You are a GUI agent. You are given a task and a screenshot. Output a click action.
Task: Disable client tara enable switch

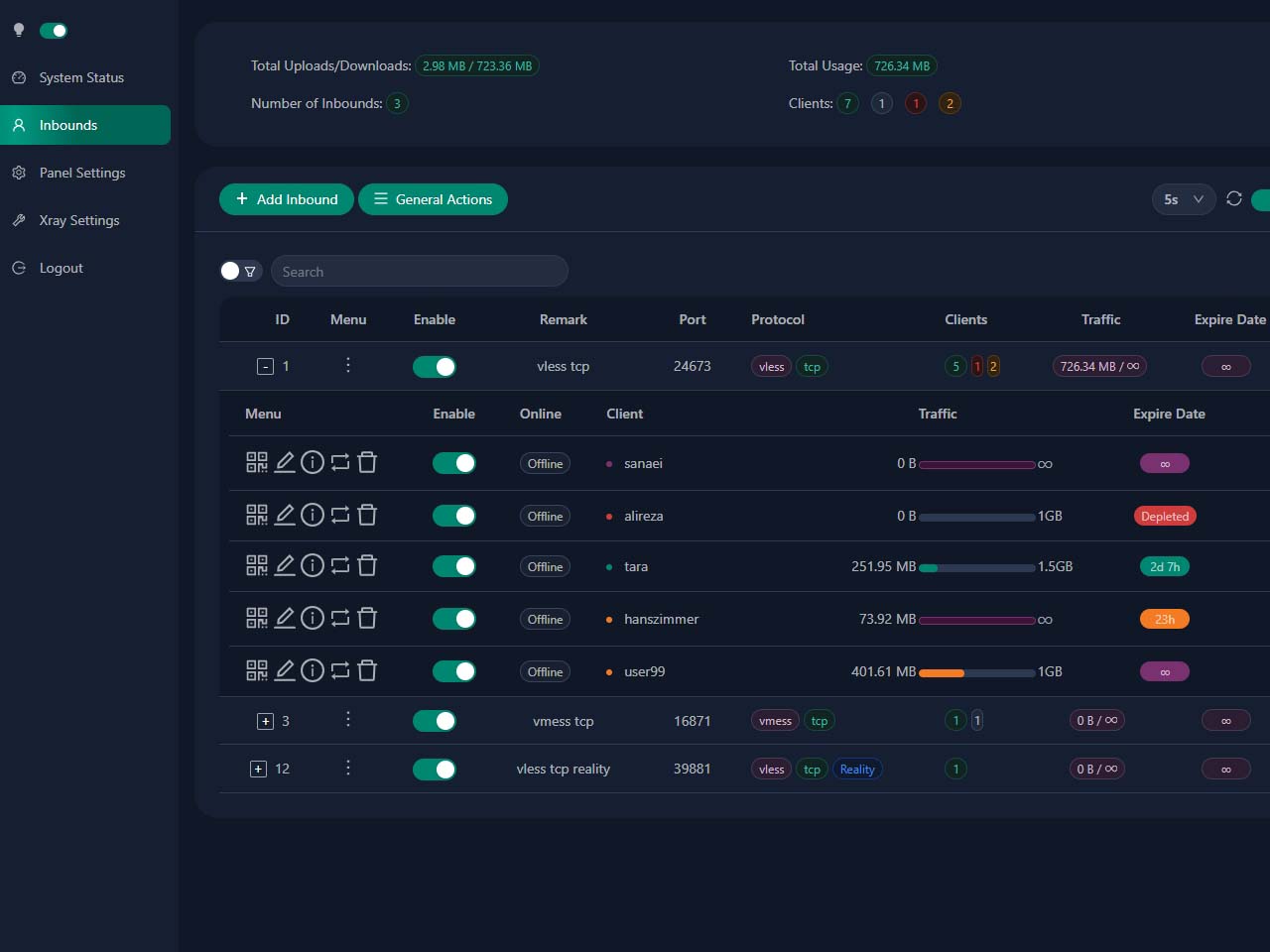point(454,566)
